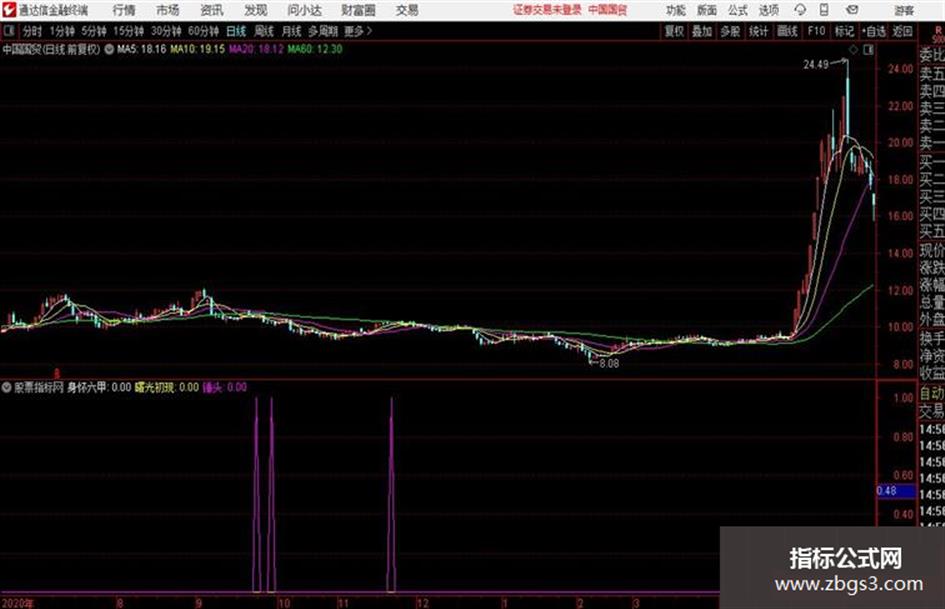The width and height of the screenshot is (945, 609).
Task: Open the 公式 menu
Action: point(738,10)
